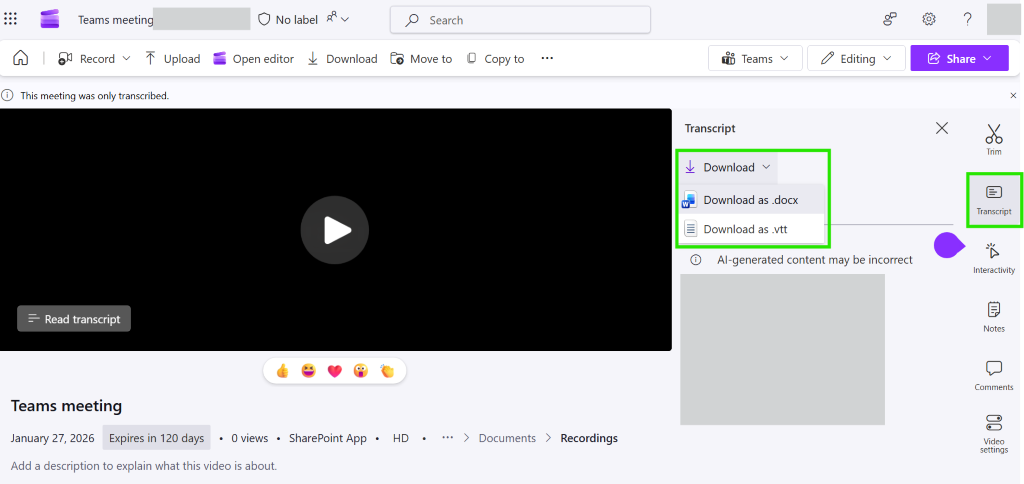This screenshot has height=484, width=1024.
Task: Click the Recordings breadcrumb link
Action: click(x=589, y=438)
